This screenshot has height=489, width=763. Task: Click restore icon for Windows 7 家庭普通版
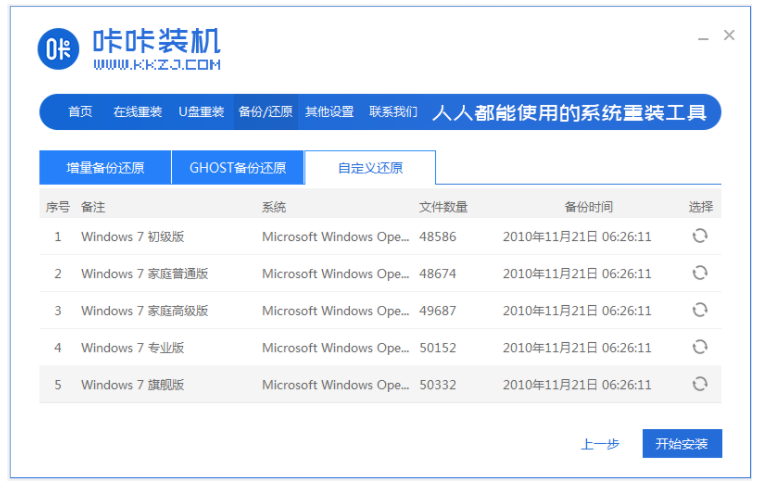click(700, 273)
